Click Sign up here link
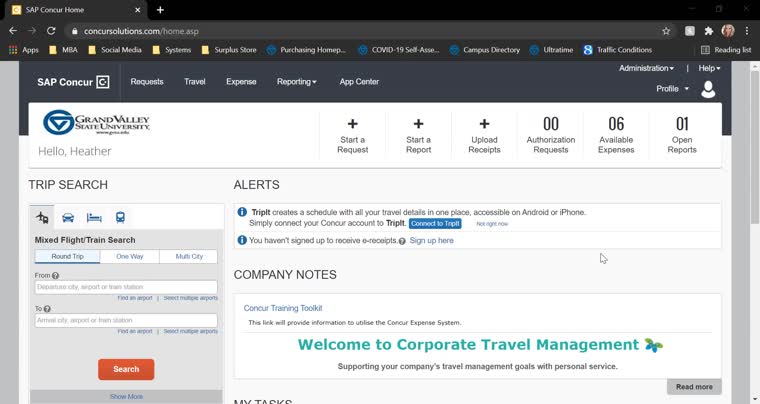The height and width of the screenshot is (404, 760). pos(431,240)
